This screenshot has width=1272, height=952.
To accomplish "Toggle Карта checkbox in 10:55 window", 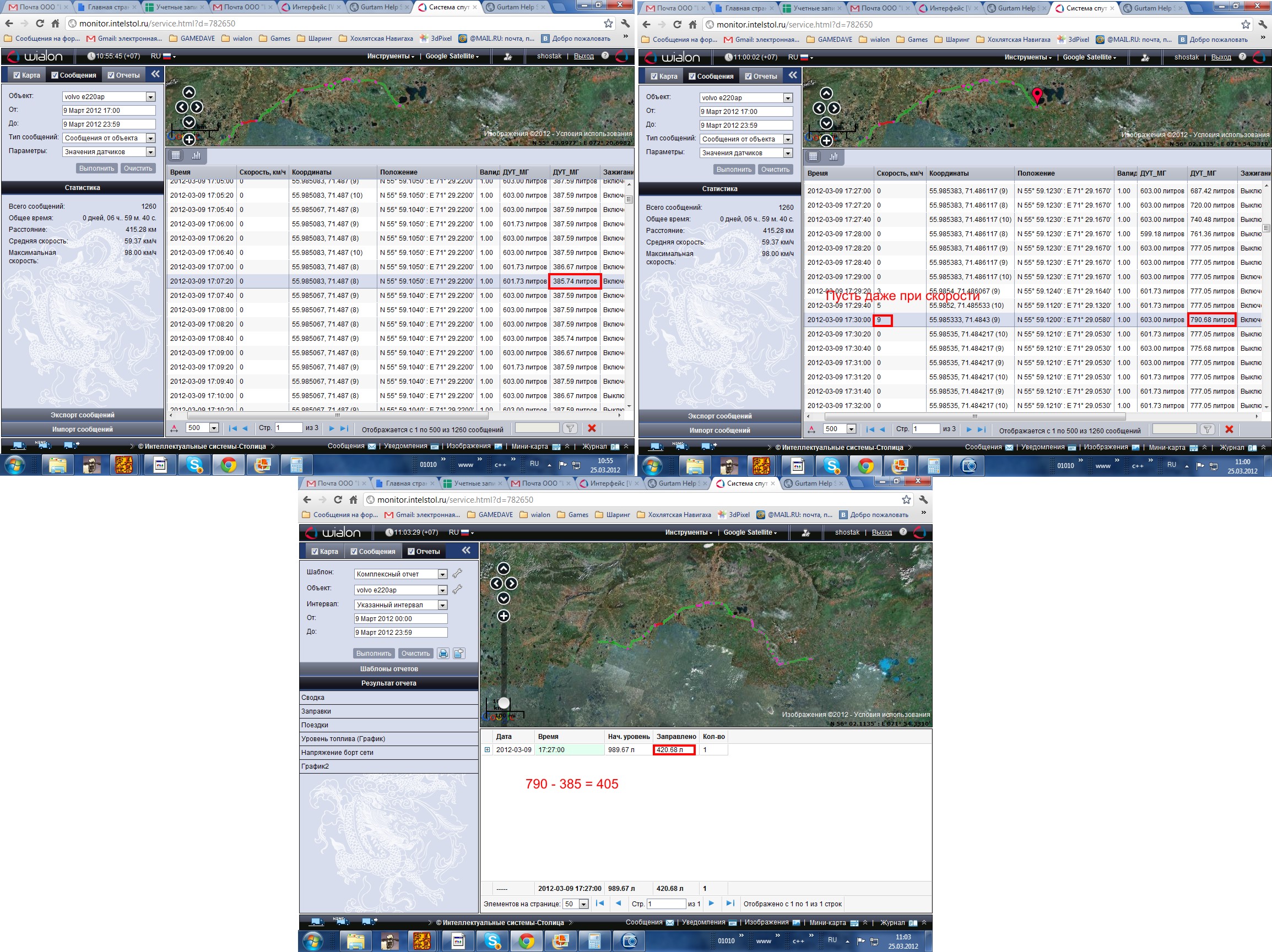I will [17, 75].
